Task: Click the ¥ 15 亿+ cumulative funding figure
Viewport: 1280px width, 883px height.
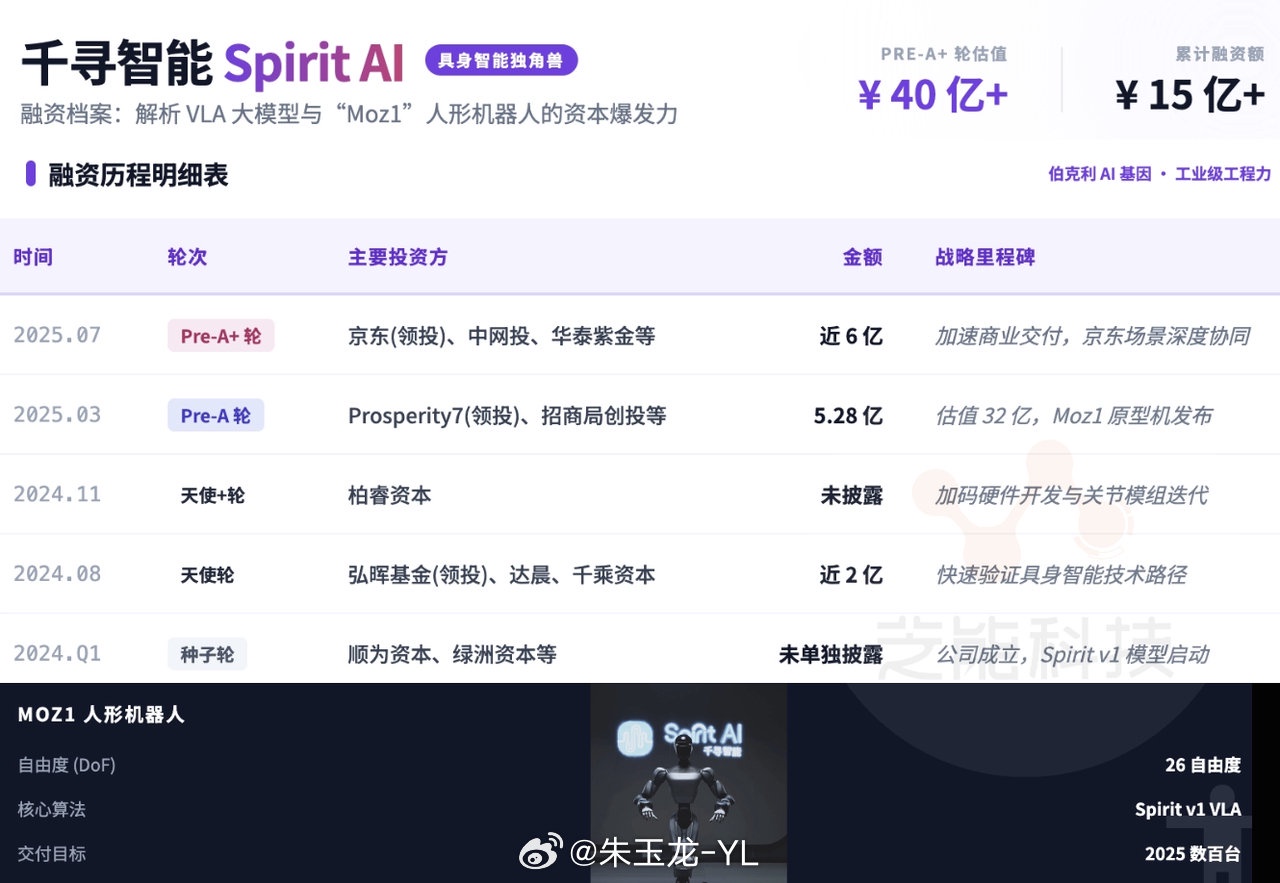Action: click(1190, 95)
